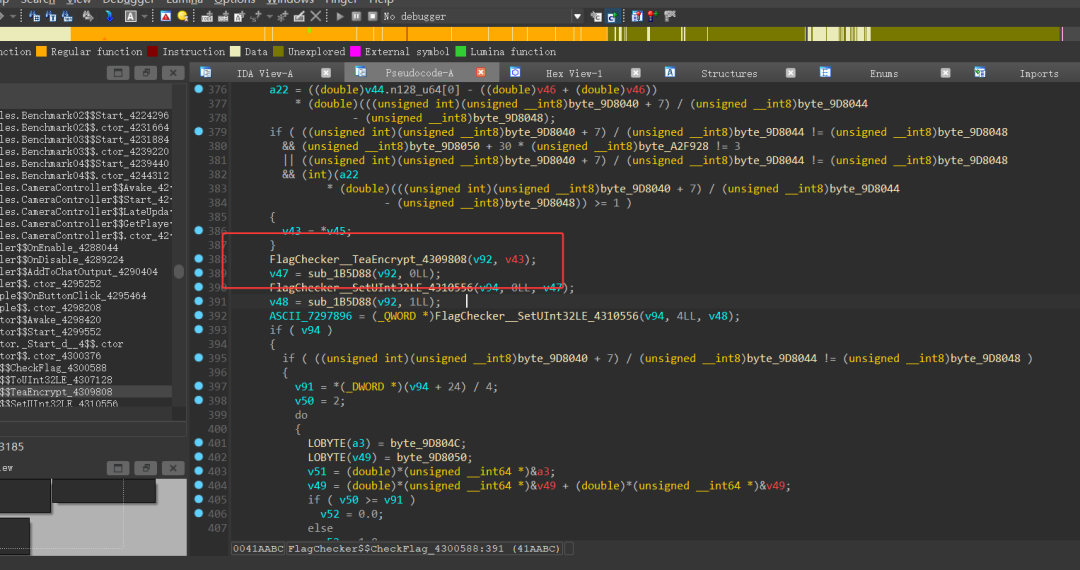Pause the debugger process
Image resolution: width=1080 pixels, height=570 pixels.
click(x=356, y=16)
